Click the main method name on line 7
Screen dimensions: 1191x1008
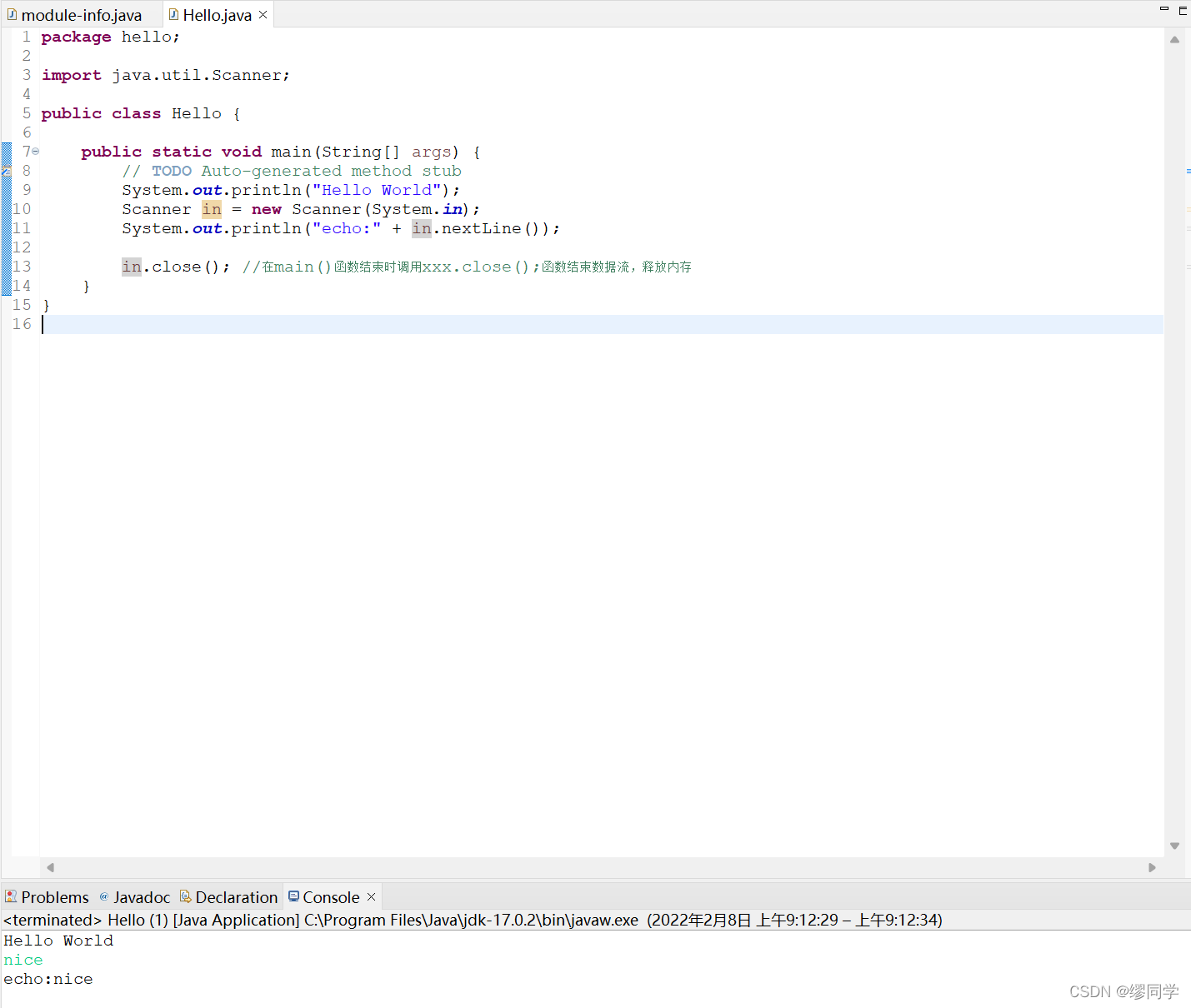(292, 152)
